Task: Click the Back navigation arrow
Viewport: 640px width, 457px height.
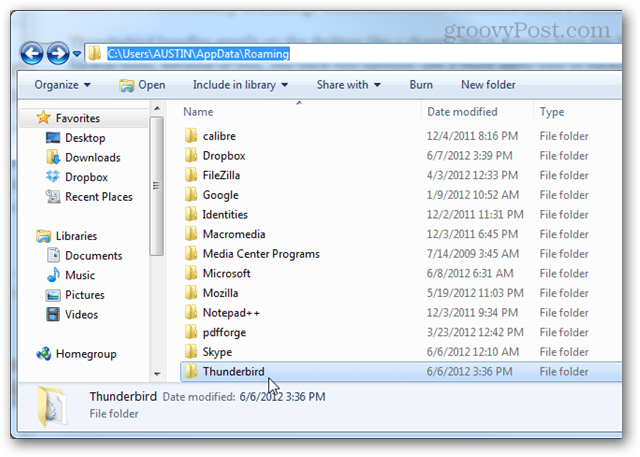Action: (x=32, y=53)
